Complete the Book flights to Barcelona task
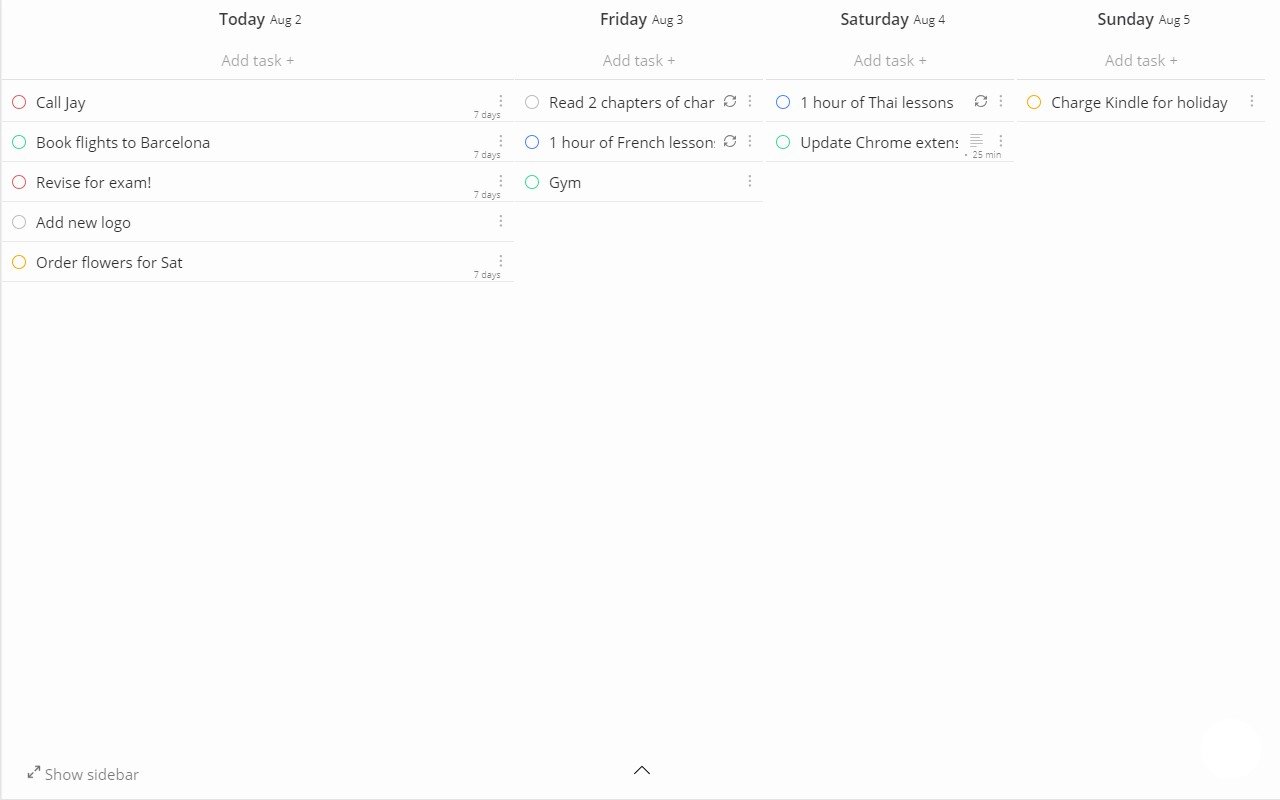The height and width of the screenshot is (800, 1280). [19, 142]
